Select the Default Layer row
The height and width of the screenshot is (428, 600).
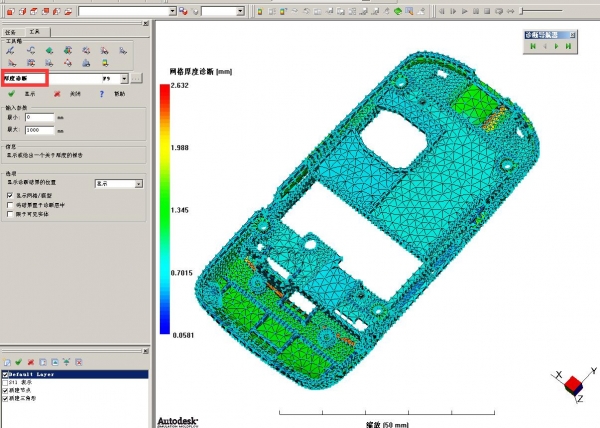click(75, 374)
